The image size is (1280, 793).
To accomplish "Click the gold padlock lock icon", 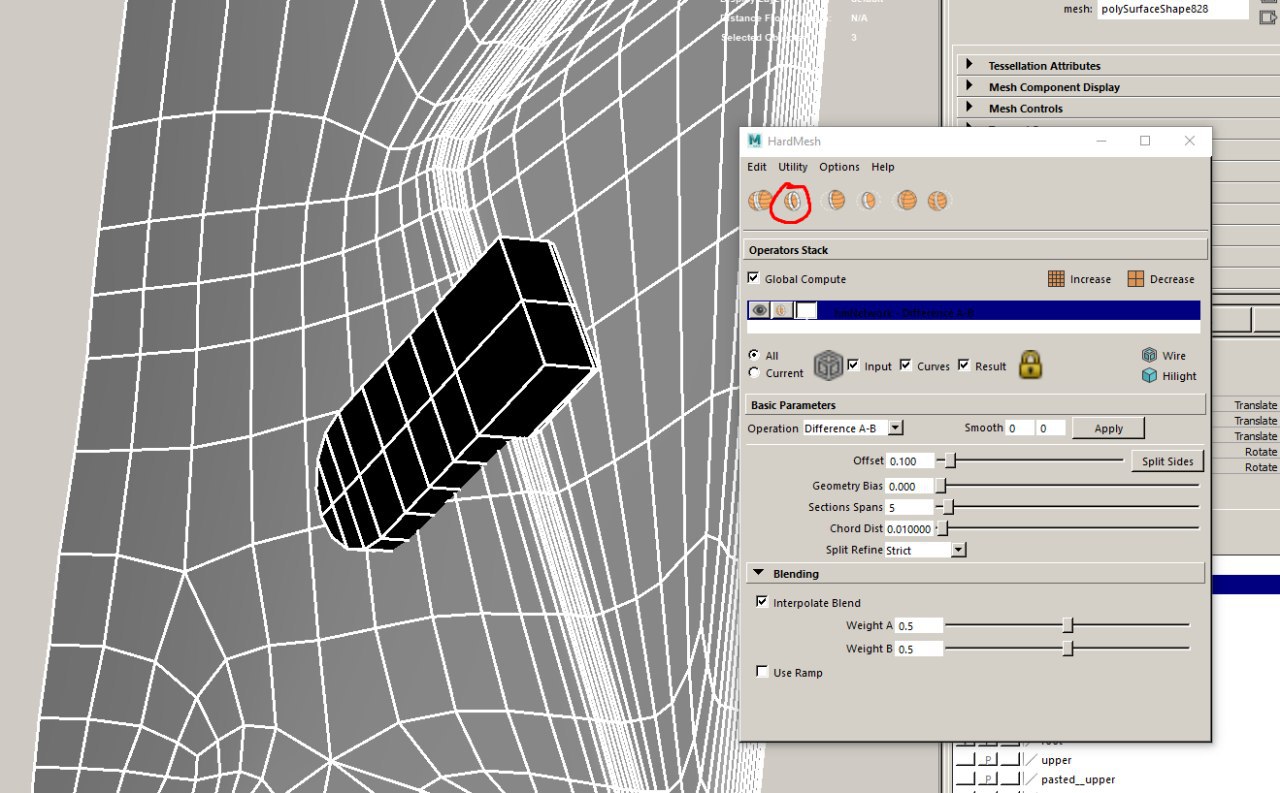I will click(x=1031, y=364).
